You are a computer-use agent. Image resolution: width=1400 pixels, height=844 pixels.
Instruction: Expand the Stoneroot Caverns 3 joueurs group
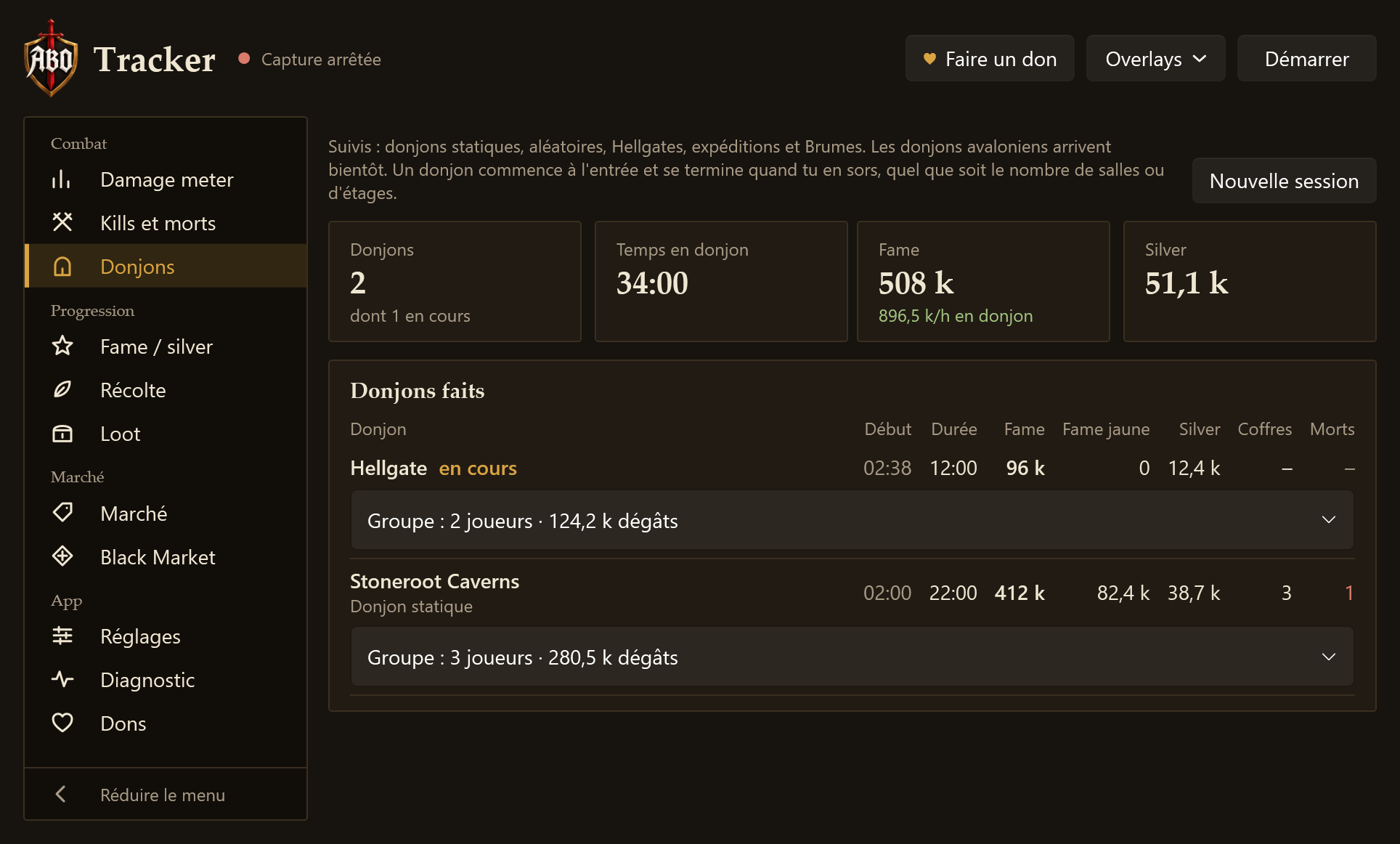tap(852, 657)
